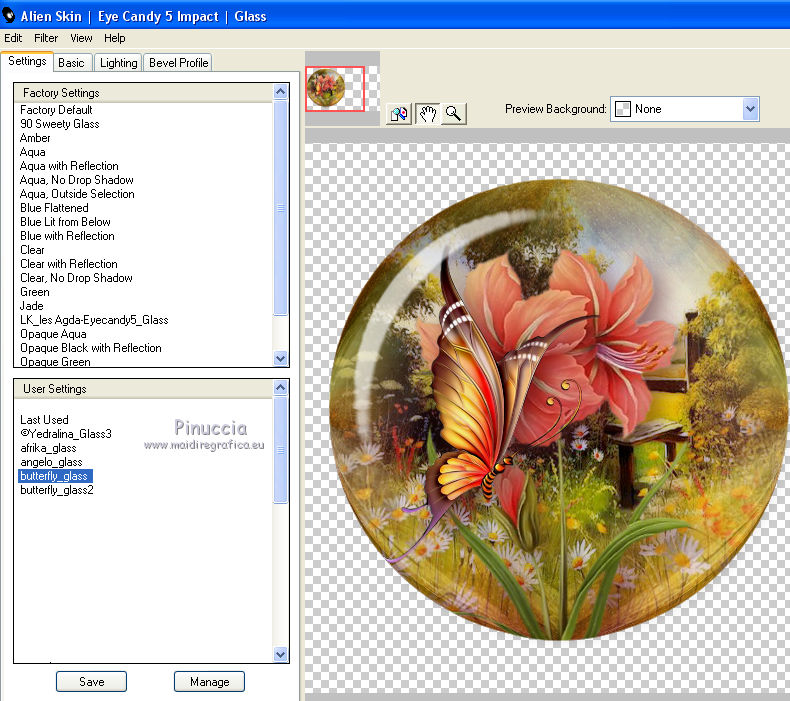This screenshot has width=790, height=701.
Task: Open the Filter menu
Action: [x=46, y=38]
